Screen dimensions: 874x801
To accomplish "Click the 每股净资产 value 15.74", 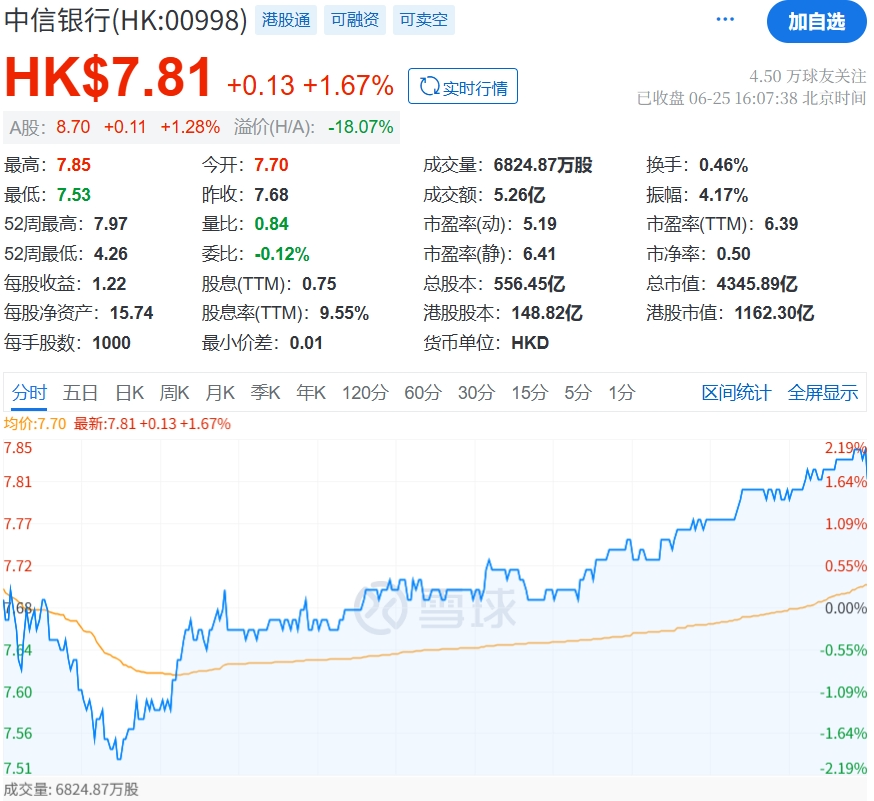I will (132, 313).
